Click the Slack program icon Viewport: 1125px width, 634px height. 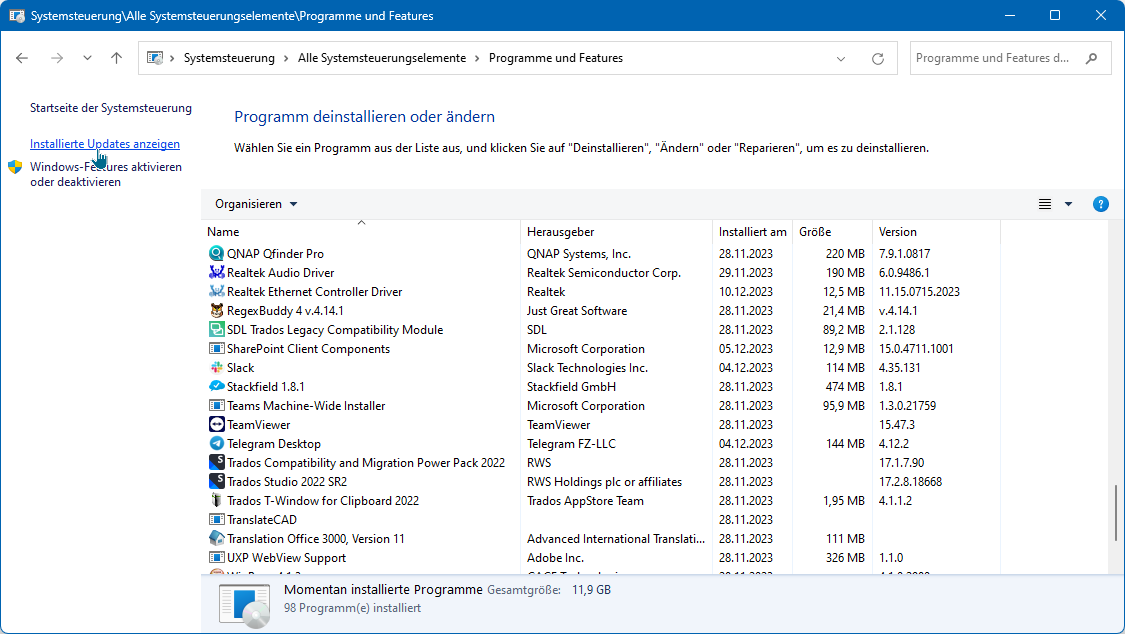(x=216, y=367)
